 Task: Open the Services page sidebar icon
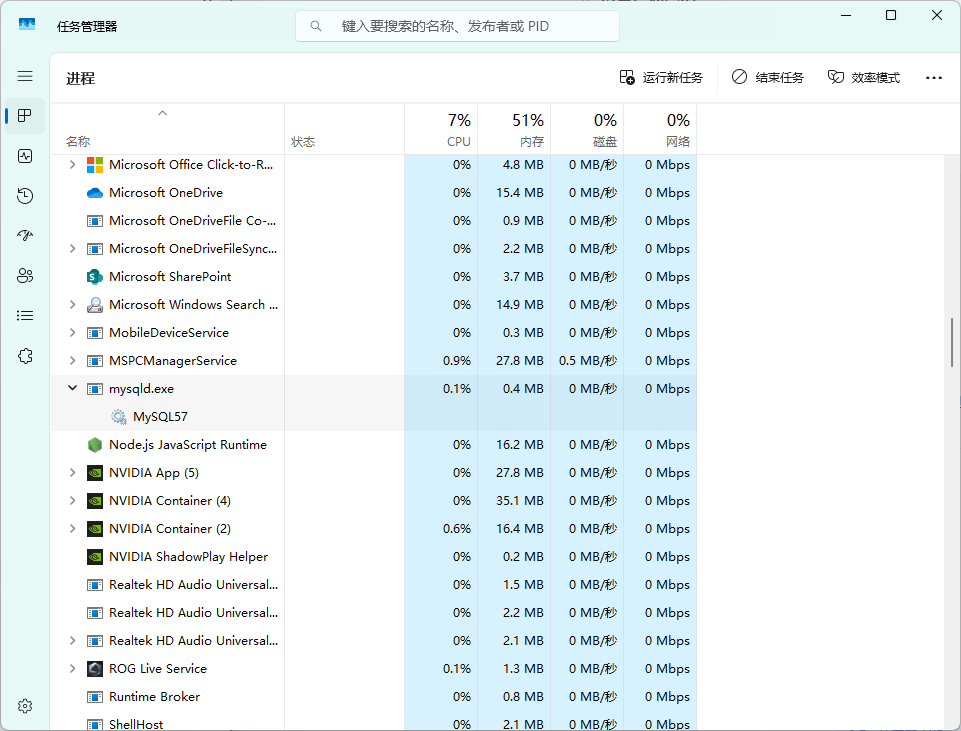click(x=25, y=355)
